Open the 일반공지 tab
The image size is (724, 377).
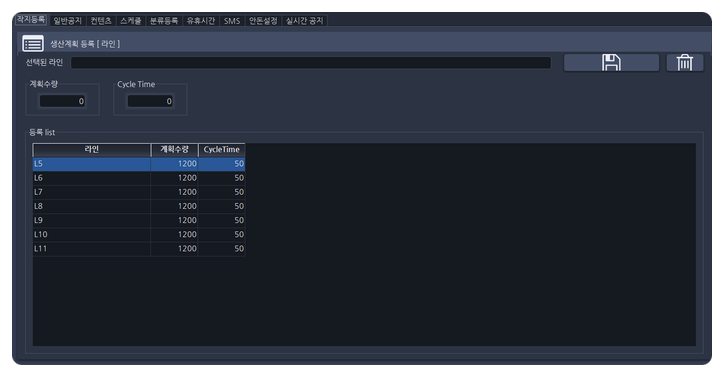pos(67,20)
